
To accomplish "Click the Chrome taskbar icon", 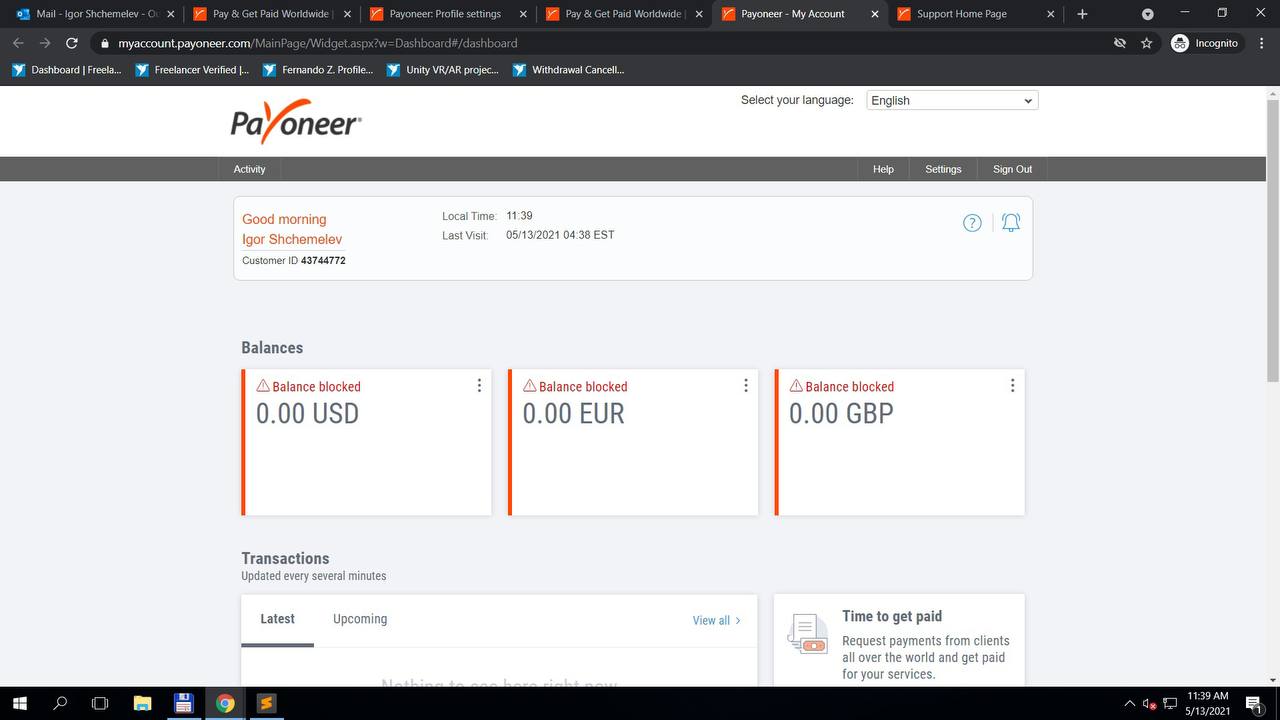I will (x=225, y=703).
